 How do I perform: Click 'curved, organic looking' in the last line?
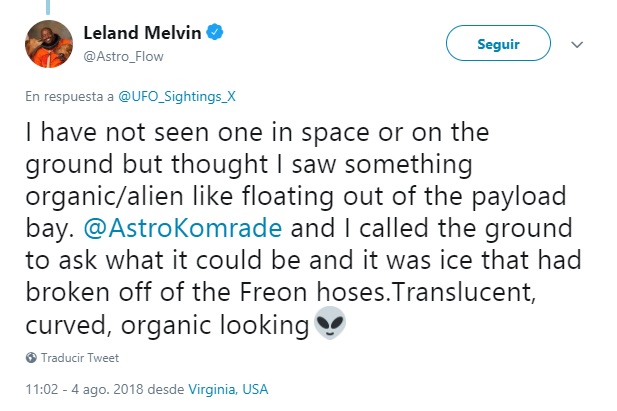tap(168, 324)
